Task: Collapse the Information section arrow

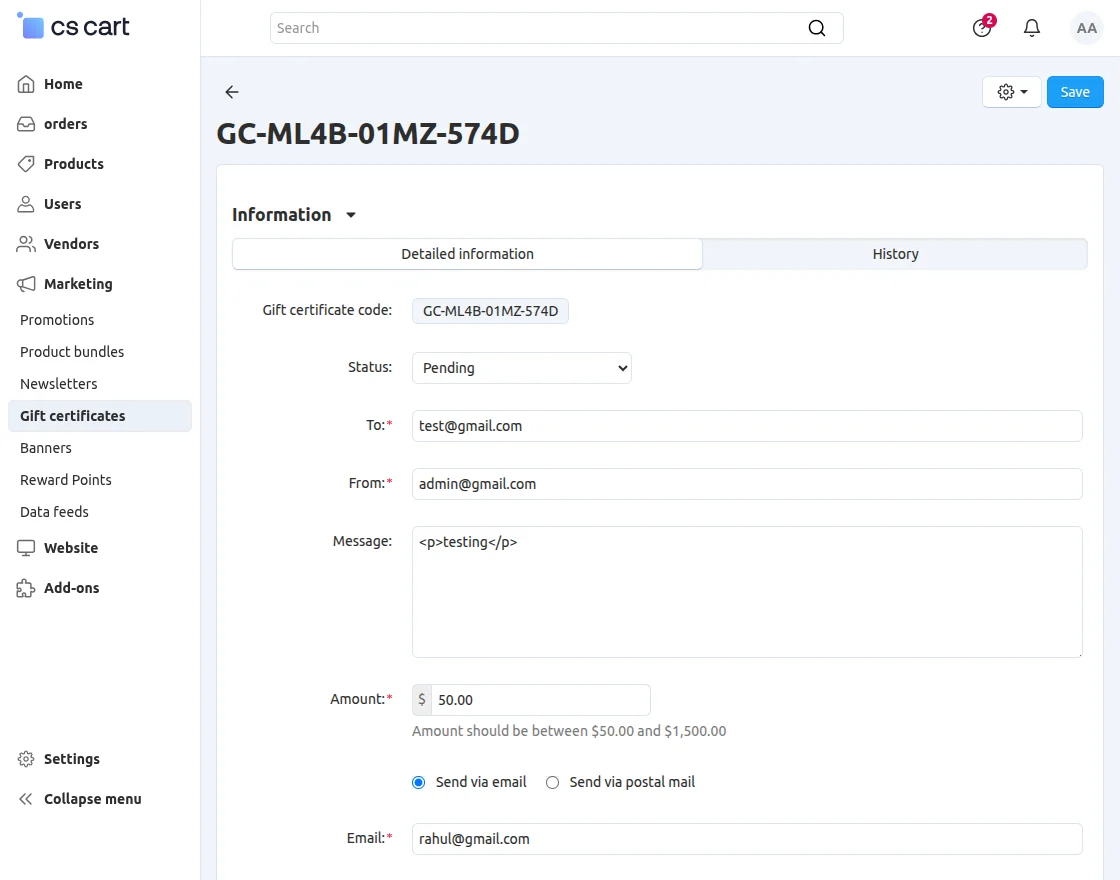Action: point(351,215)
